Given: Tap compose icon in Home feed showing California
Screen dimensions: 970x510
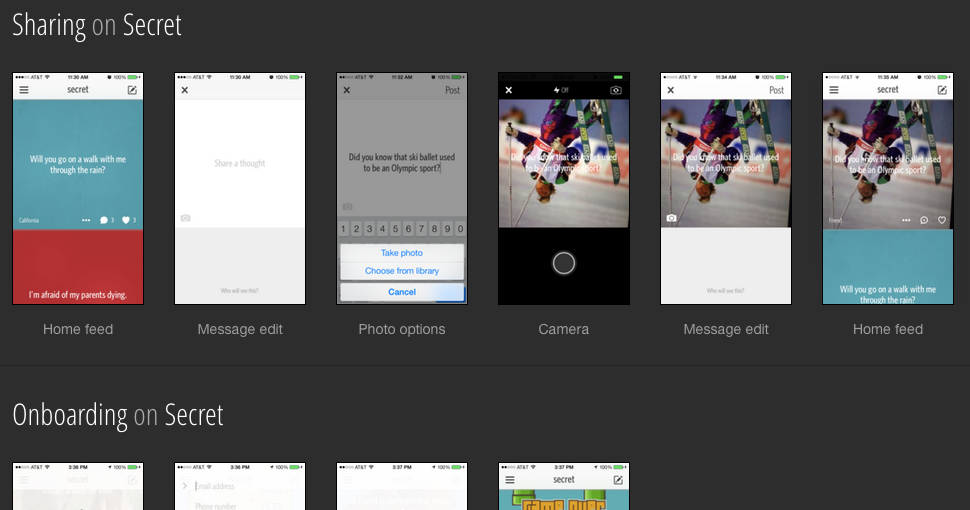Looking at the screenshot, I should pos(132,90).
